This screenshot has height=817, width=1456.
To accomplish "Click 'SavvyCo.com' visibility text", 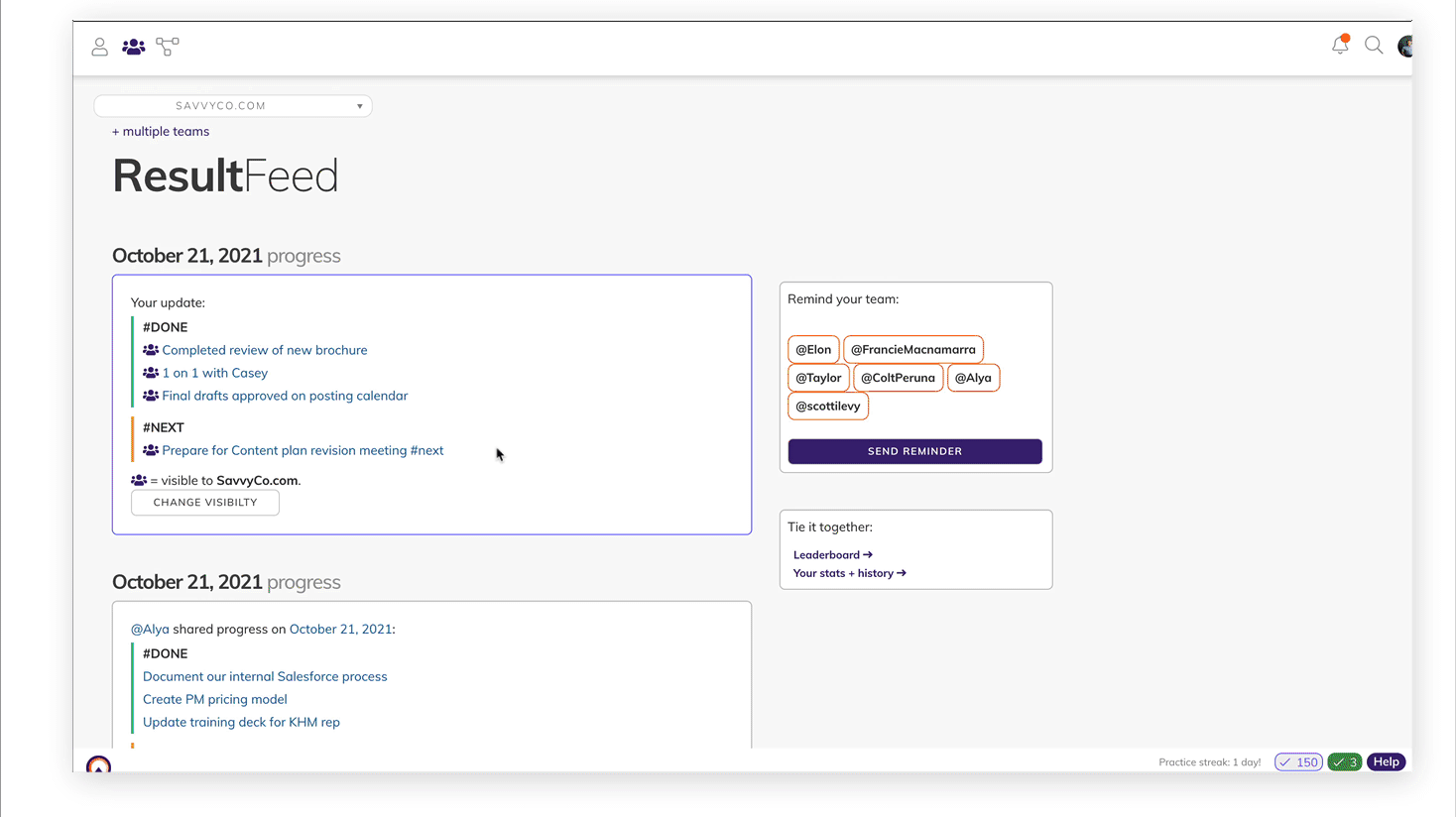I will click(x=257, y=481).
